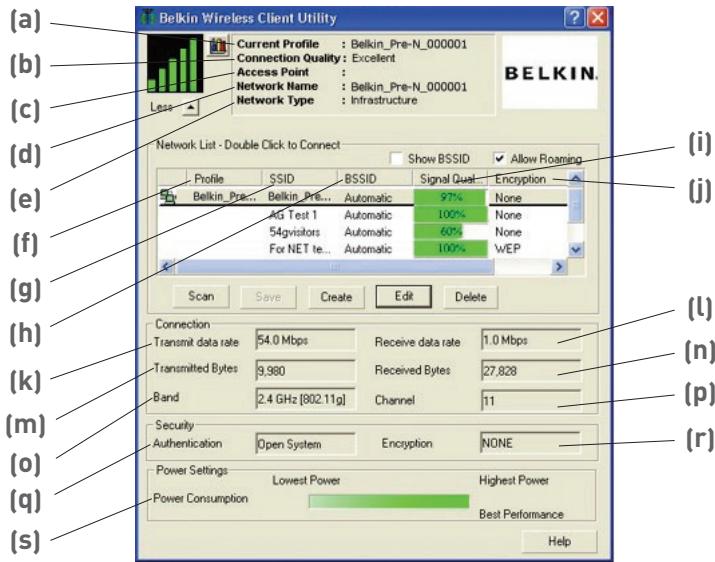Image resolution: width=715 pixels, height=562 pixels.
Task: Collapse details with the Less arrow button
Action: (x=191, y=108)
